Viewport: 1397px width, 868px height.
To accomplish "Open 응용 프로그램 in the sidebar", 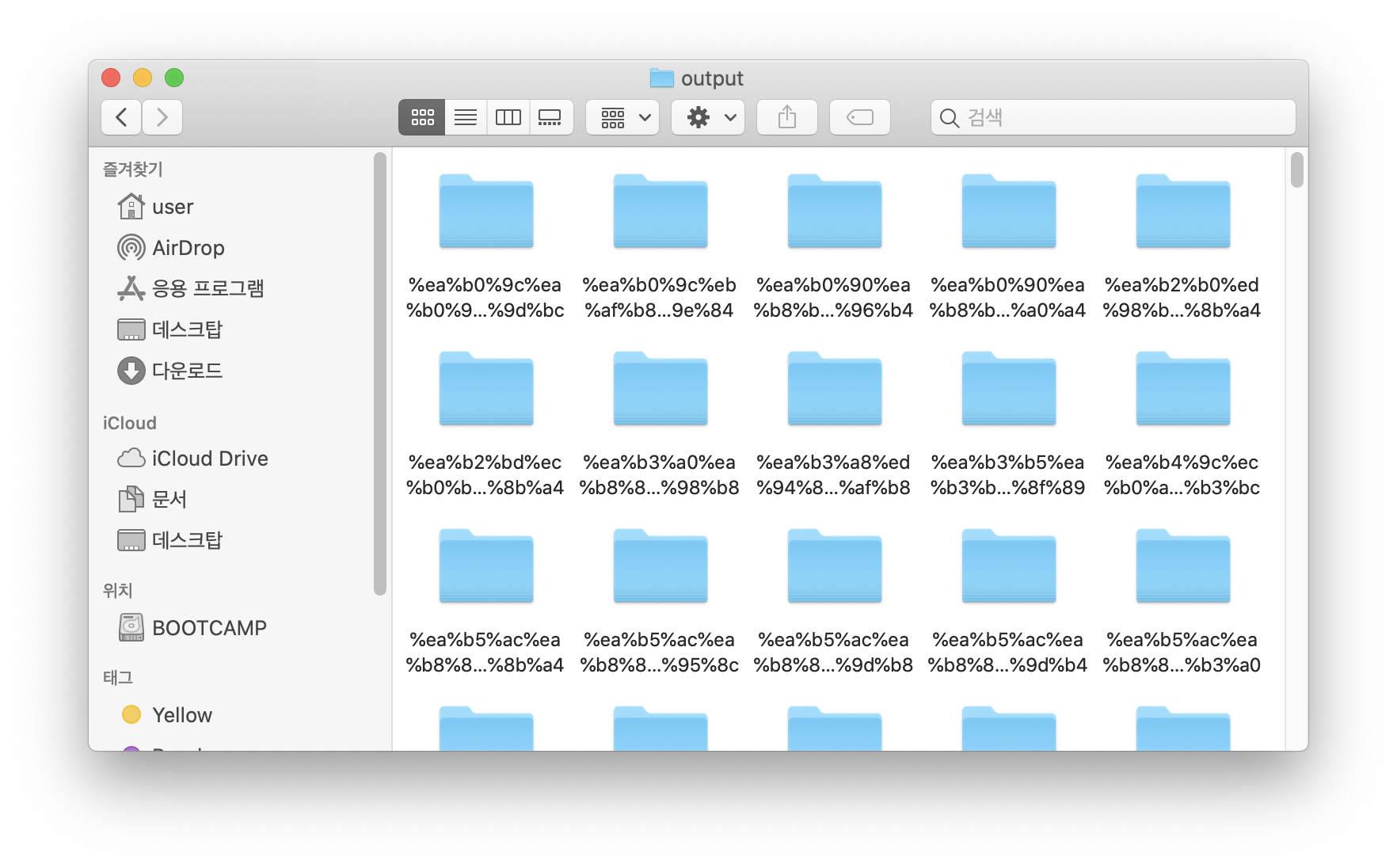I will click(207, 288).
